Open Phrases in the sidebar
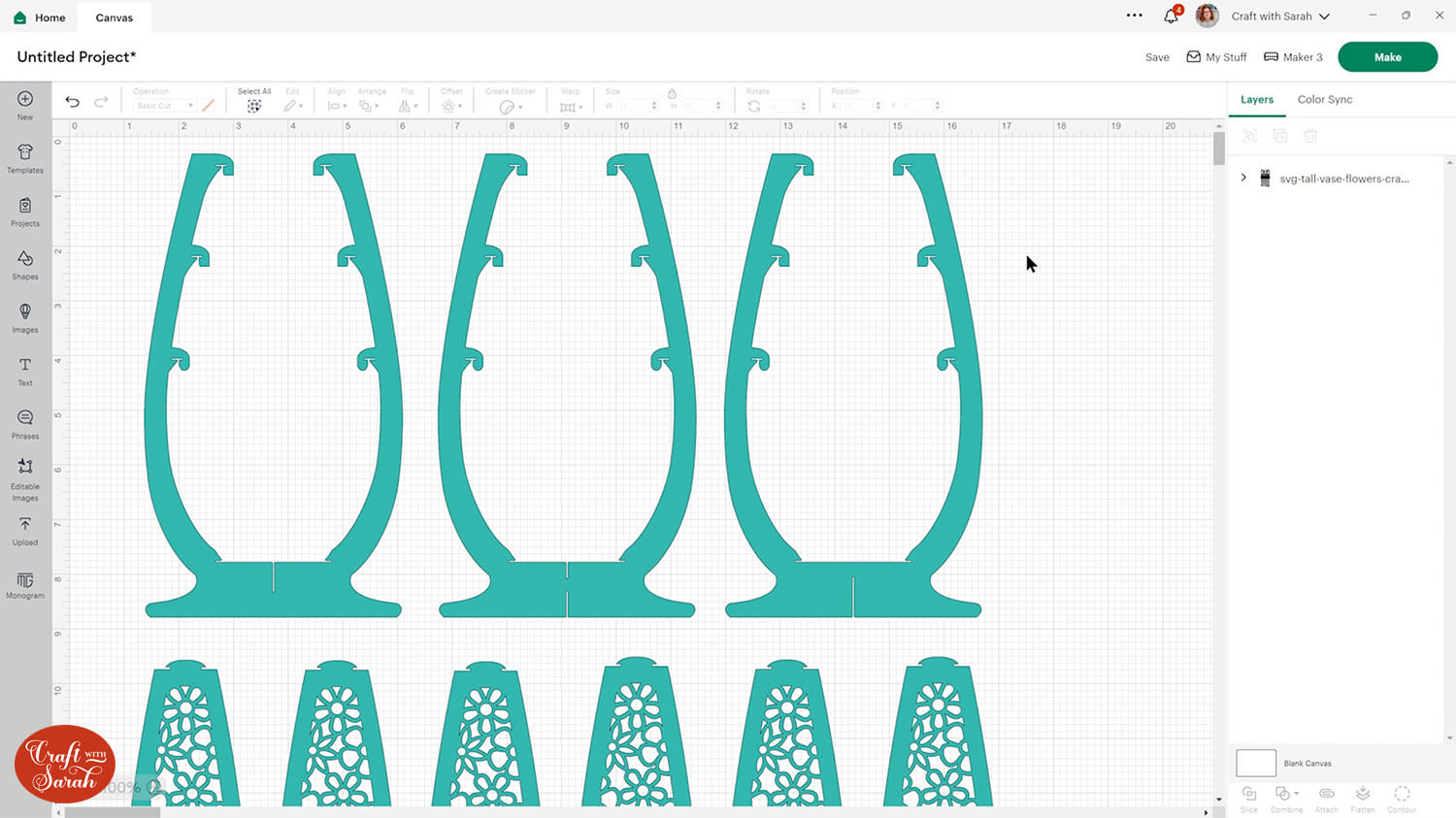Image resolution: width=1456 pixels, height=818 pixels. tap(25, 423)
